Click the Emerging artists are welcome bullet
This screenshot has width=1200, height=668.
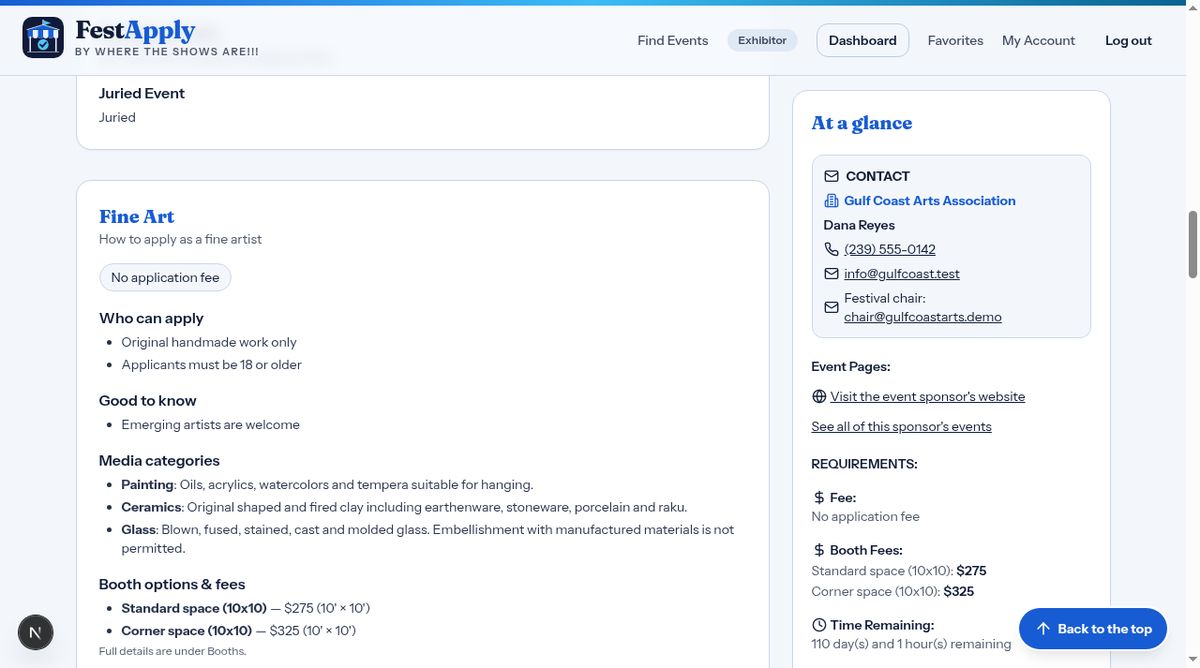[x=211, y=425]
